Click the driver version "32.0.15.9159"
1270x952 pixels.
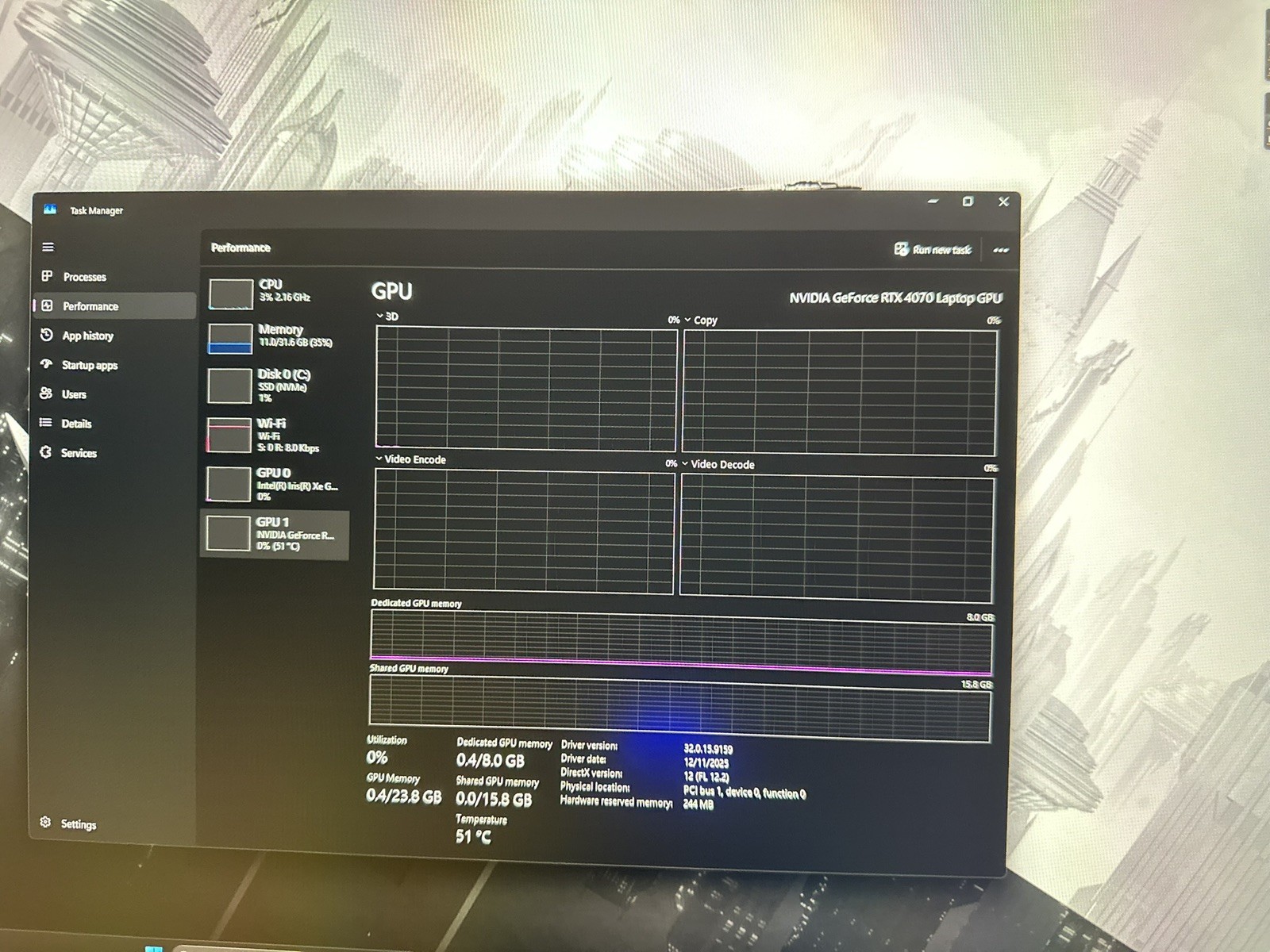click(x=708, y=749)
